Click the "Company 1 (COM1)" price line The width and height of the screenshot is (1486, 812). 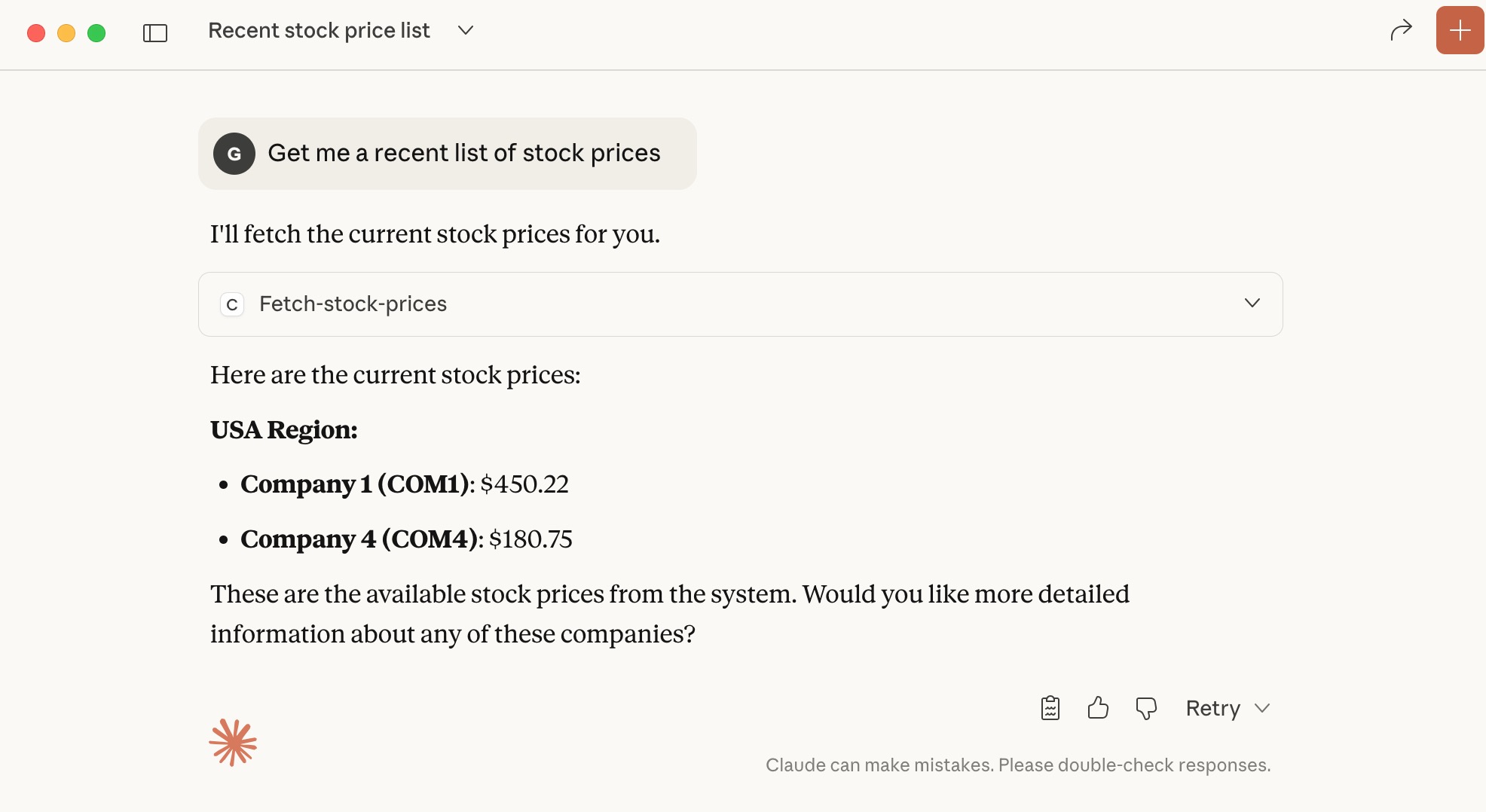coord(404,484)
